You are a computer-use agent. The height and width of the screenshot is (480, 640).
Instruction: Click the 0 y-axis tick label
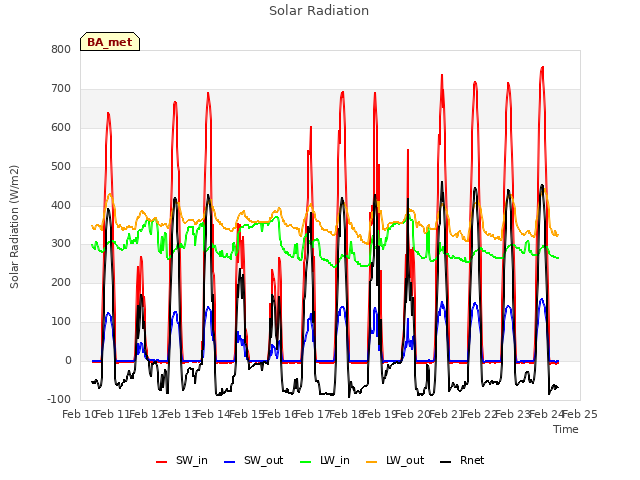[x=68, y=360]
